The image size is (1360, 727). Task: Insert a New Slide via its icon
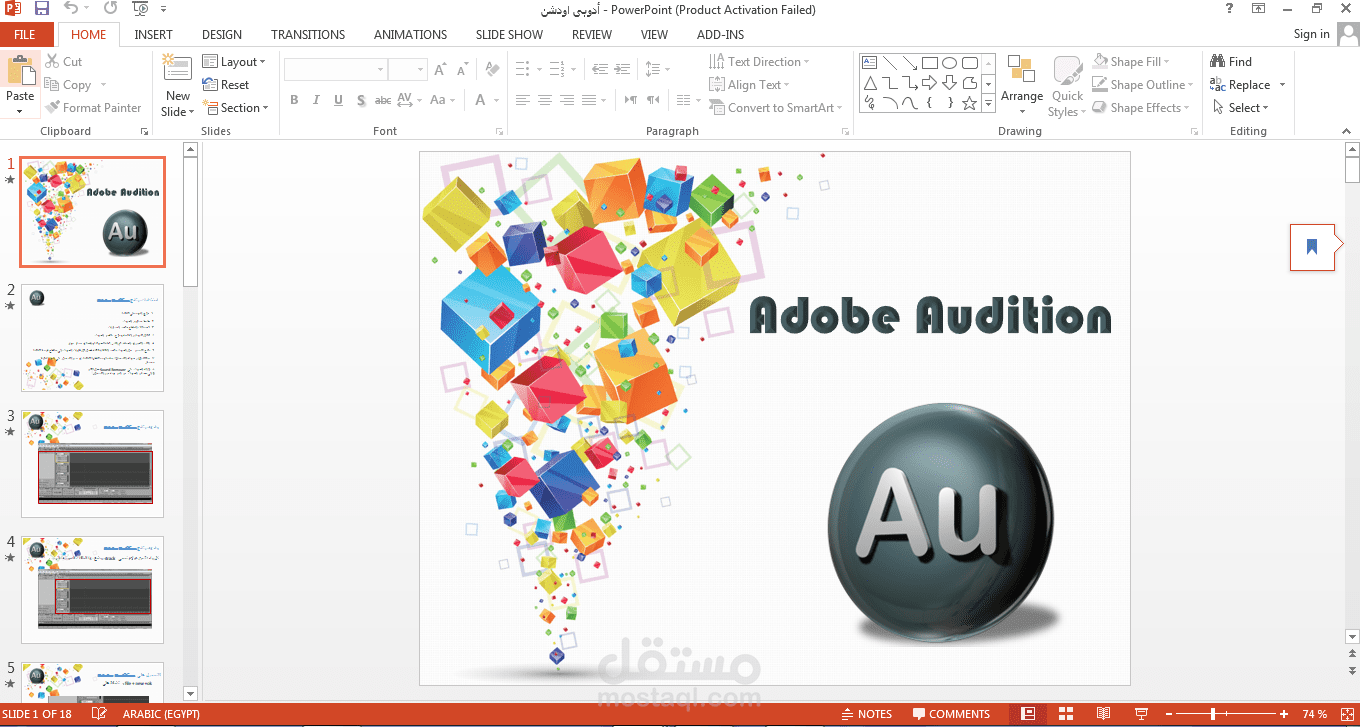(177, 68)
